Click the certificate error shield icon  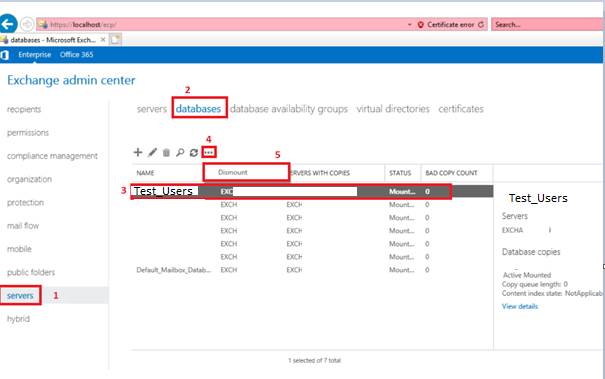coord(421,24)
